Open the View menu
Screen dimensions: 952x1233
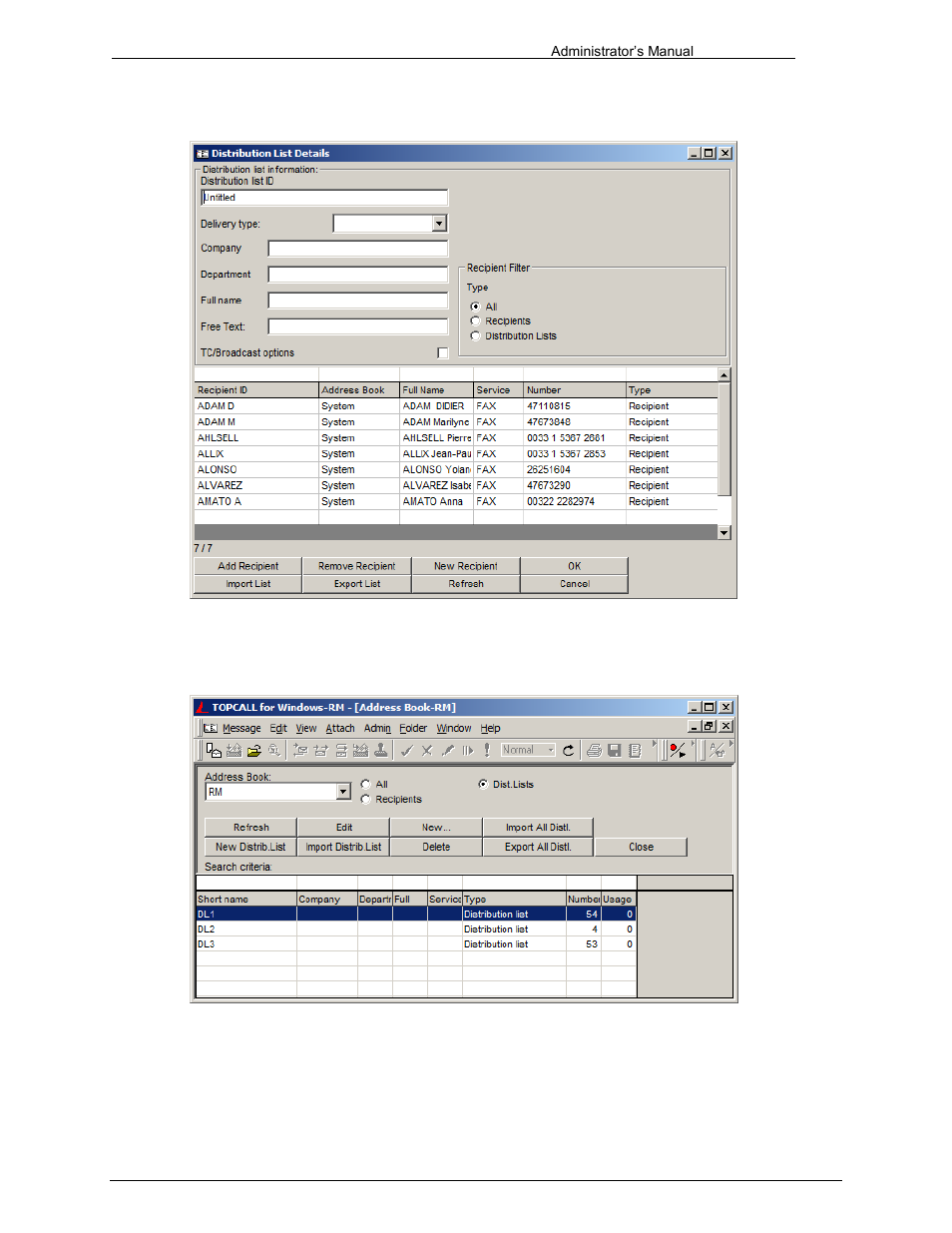pos(306,729)
